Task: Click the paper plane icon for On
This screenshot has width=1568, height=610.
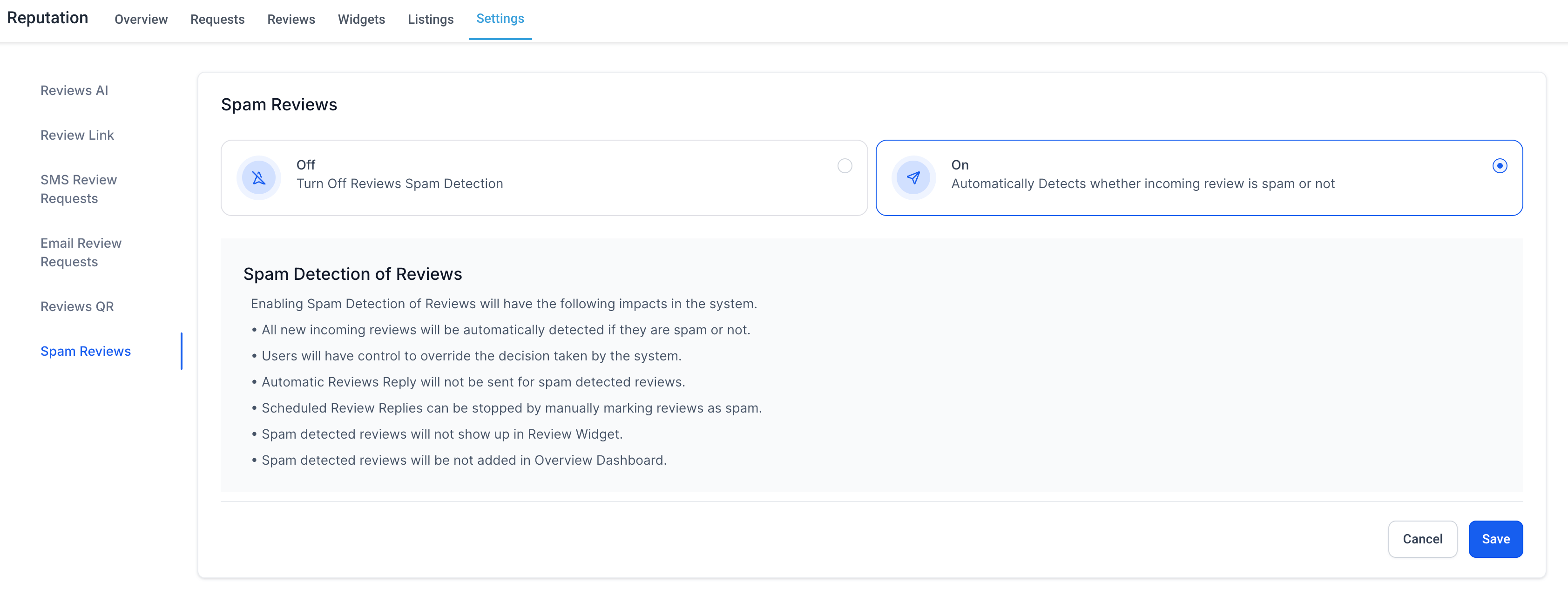Action: pyautogui.click(x=913, y=178)
